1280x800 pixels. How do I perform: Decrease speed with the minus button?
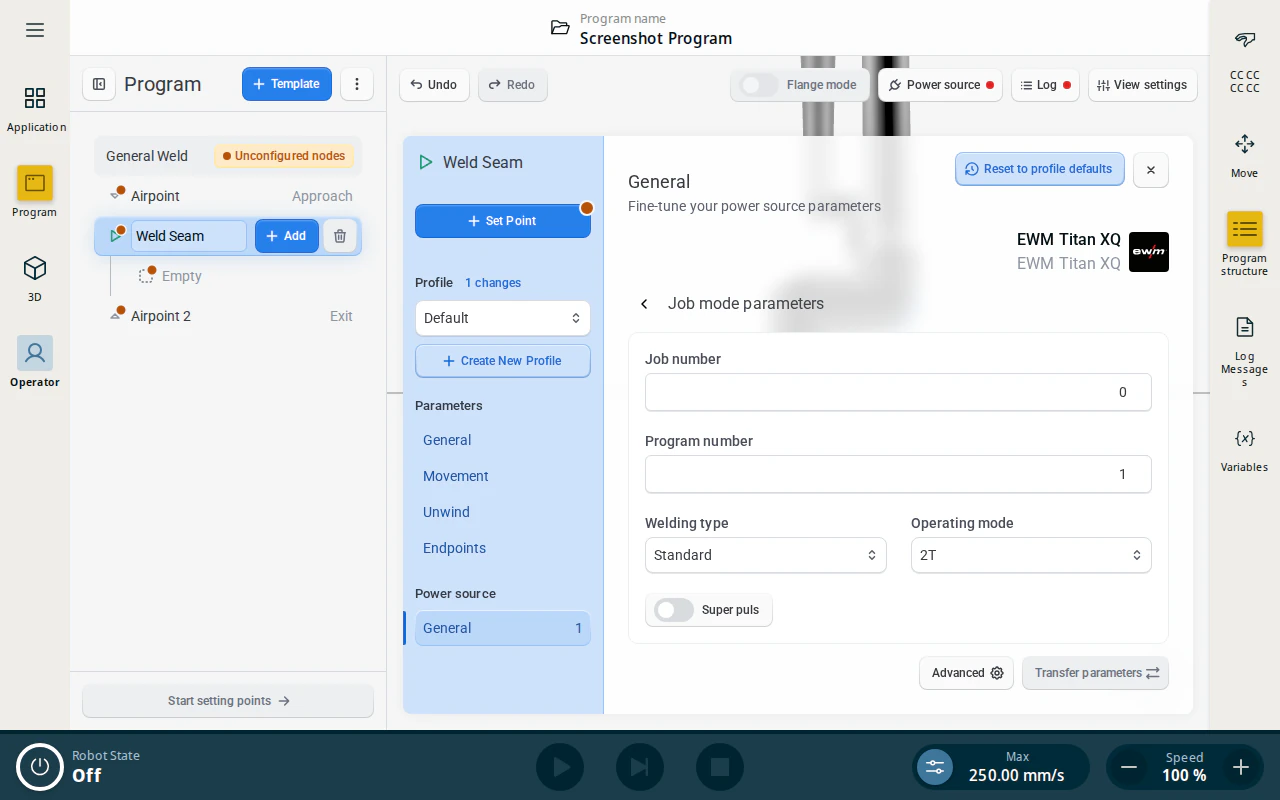(x=1129, y=767)
